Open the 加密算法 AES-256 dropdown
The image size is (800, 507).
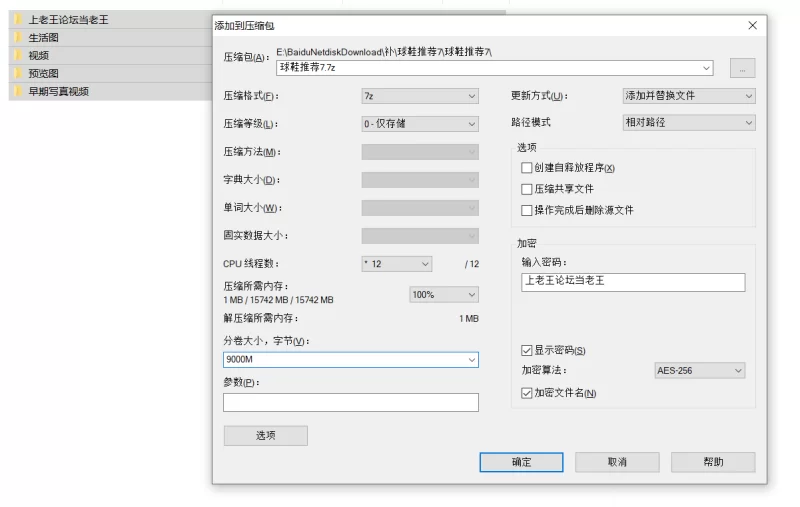[699, 370]
